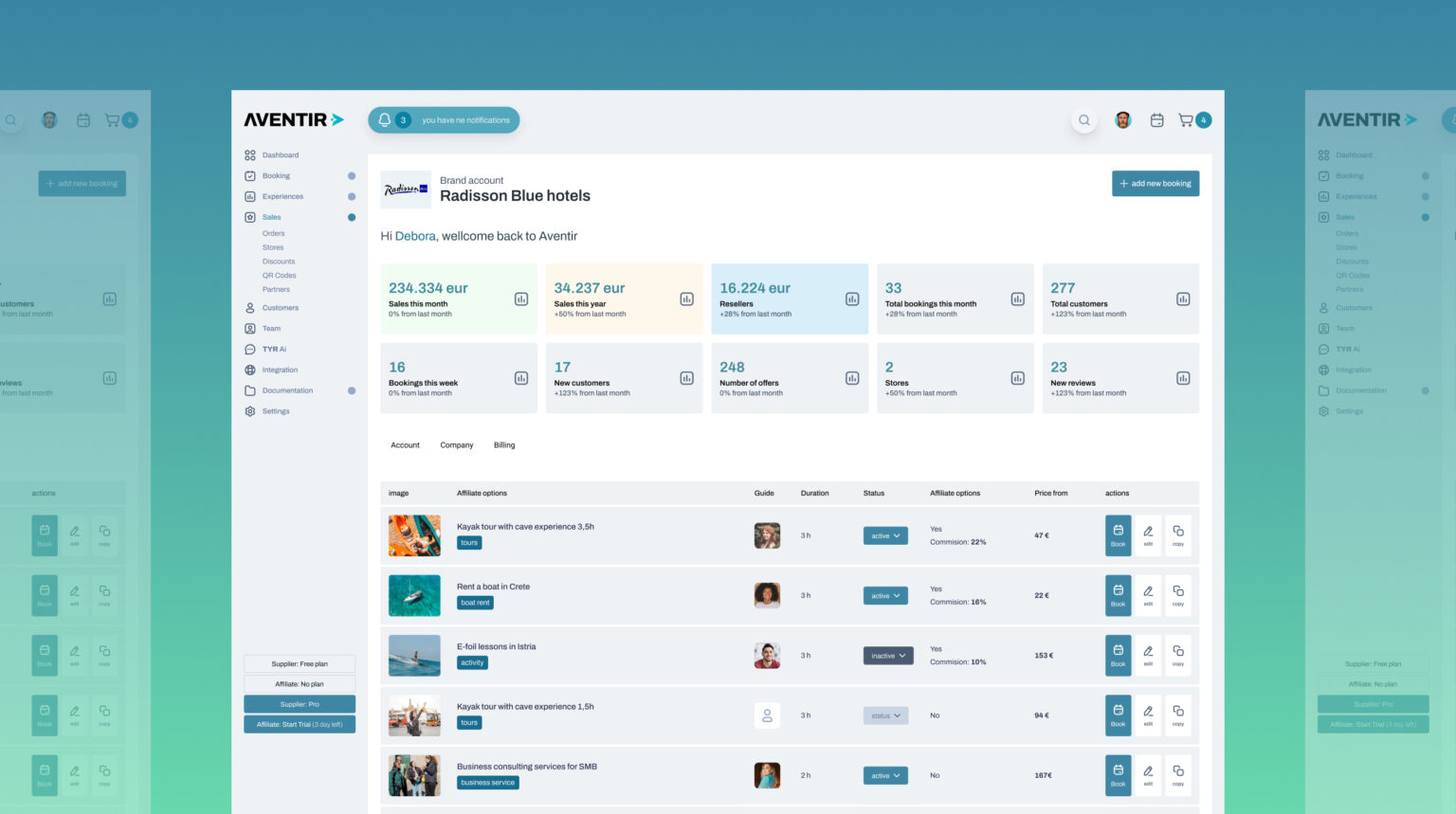The height and width of the screenshot is (814, 1456).
Task: Select the Supplier: Pro plan option
Action: click(x=300, y=704)
